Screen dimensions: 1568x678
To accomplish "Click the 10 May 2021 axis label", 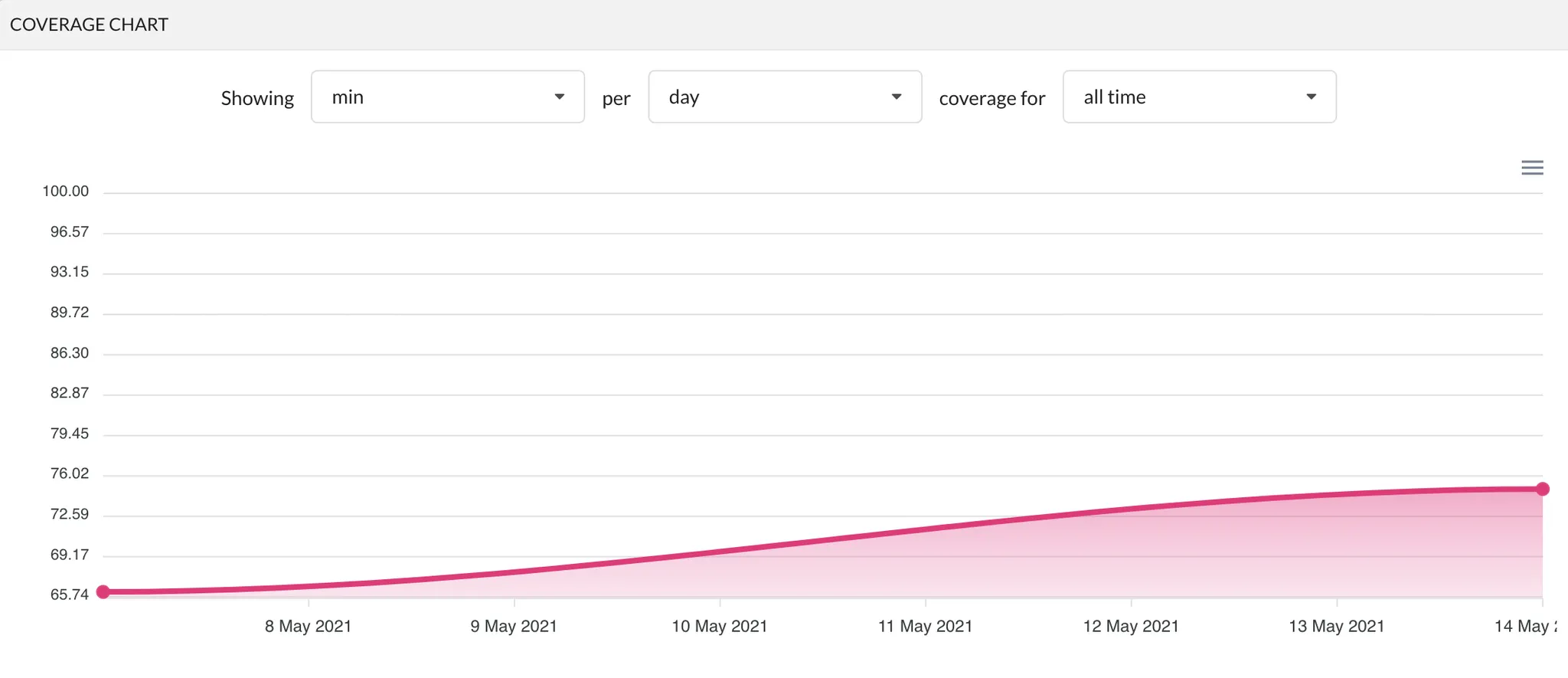I will coord(720,627).
